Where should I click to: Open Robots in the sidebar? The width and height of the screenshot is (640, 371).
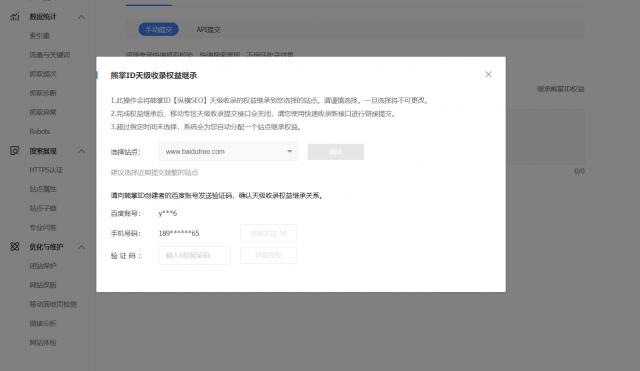pyautogui.click(x=40, y=131)
